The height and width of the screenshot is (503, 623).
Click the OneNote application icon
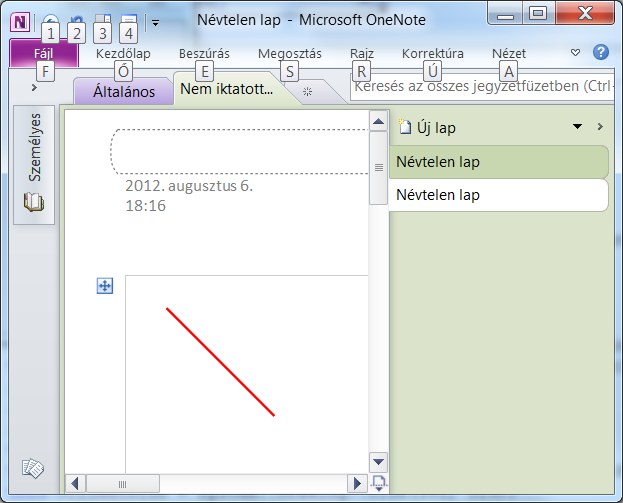pyautogui.click(x=20, y=22)
